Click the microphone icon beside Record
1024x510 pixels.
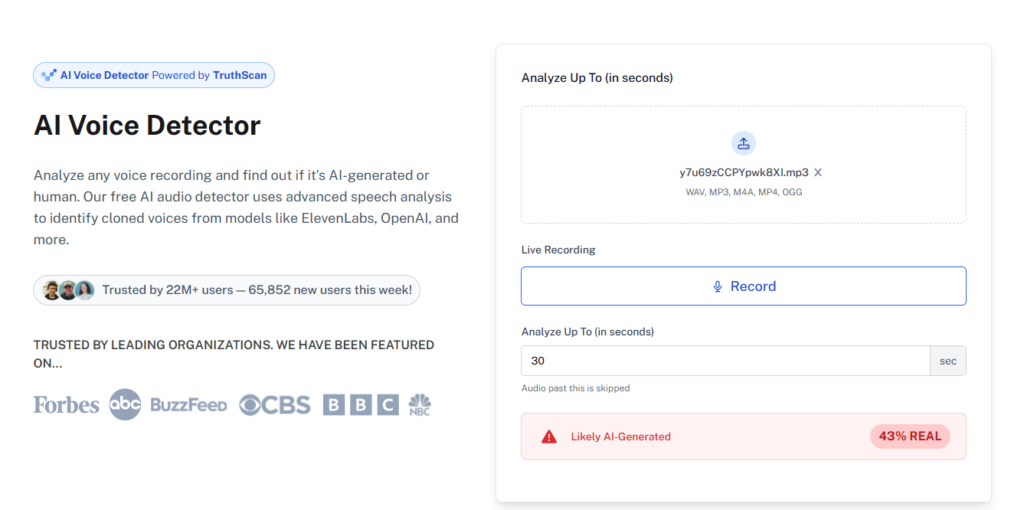(717, 287)
